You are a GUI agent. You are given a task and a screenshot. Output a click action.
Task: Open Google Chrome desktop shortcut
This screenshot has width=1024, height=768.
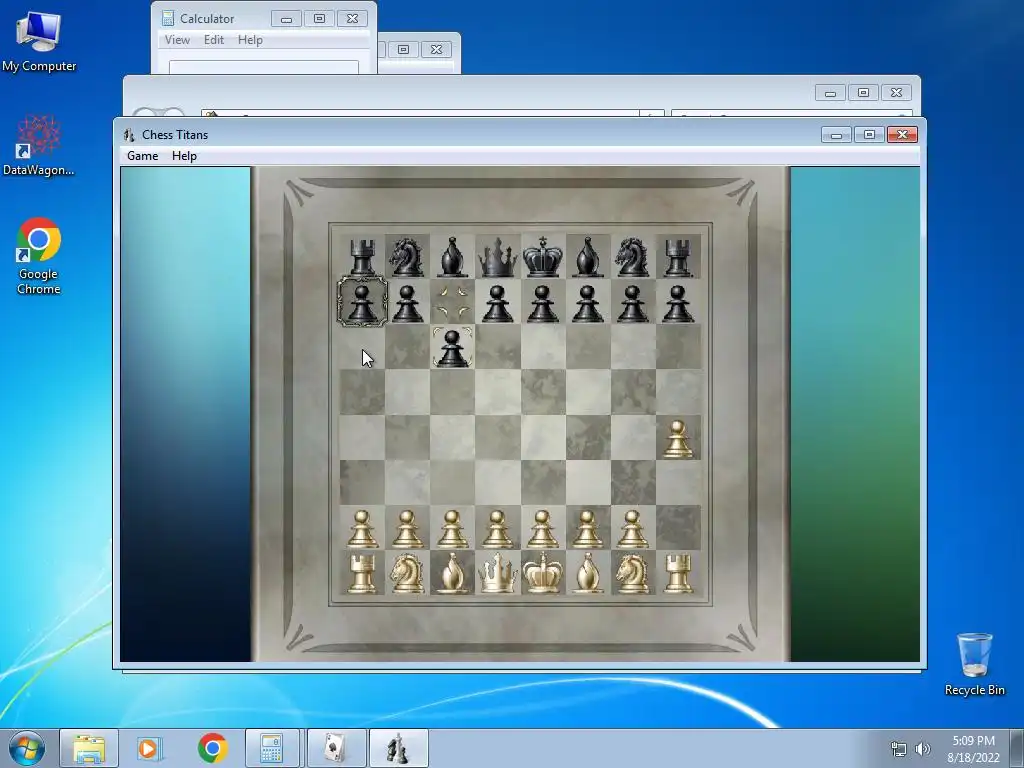pos(39,257)
